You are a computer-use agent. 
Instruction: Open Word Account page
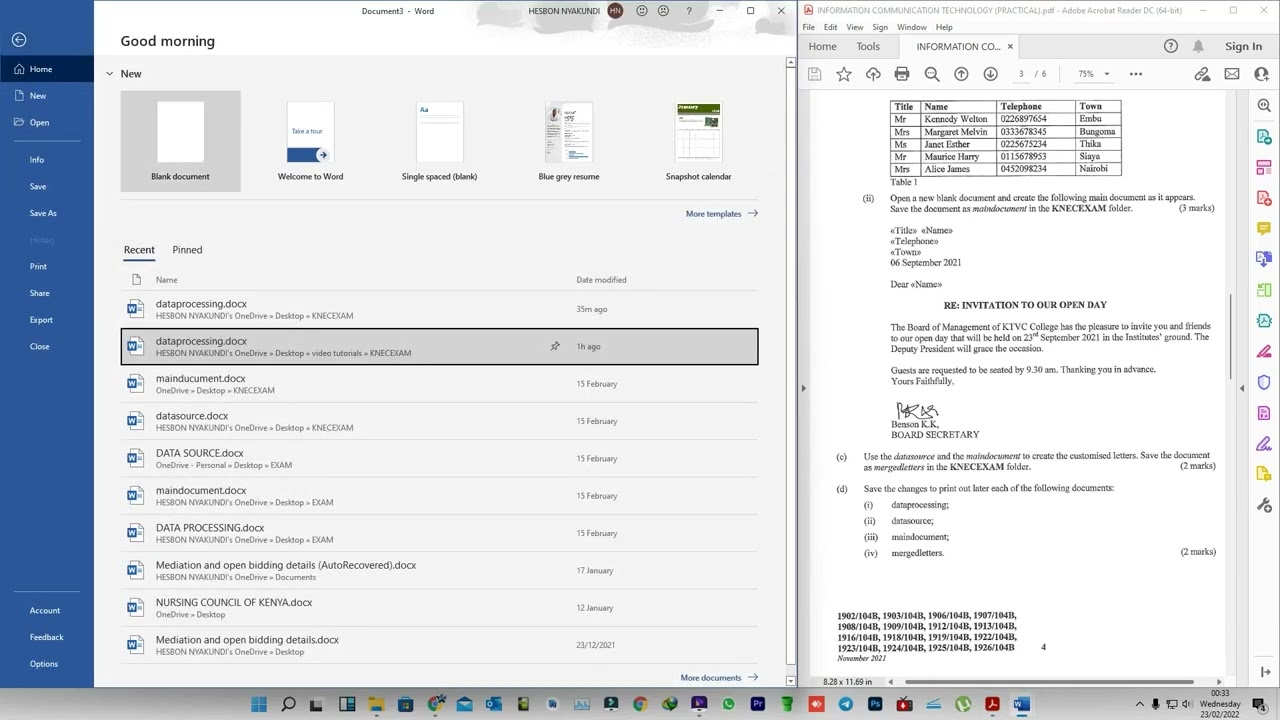pos(47,611)
